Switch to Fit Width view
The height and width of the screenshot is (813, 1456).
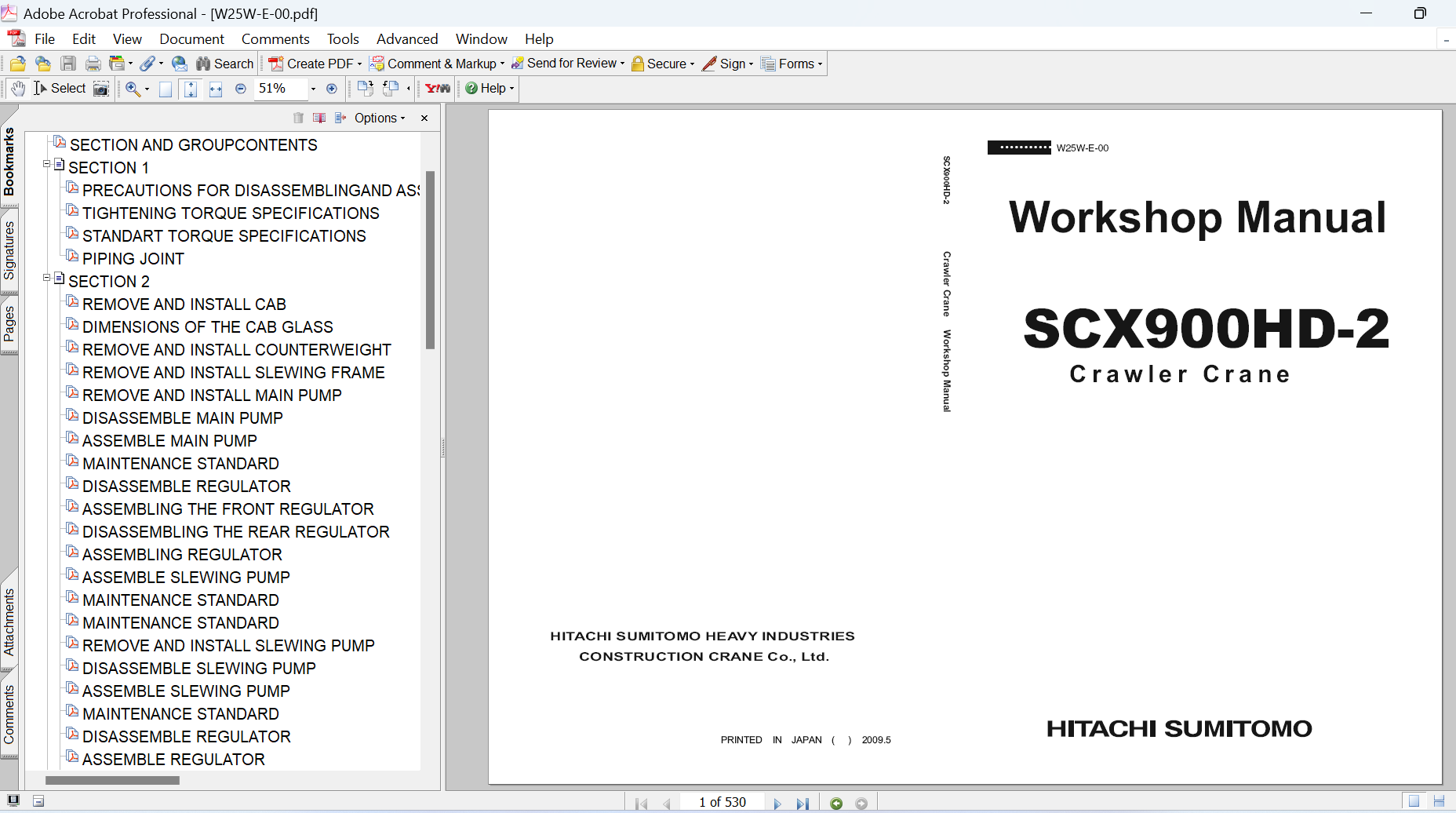(216, 89)
